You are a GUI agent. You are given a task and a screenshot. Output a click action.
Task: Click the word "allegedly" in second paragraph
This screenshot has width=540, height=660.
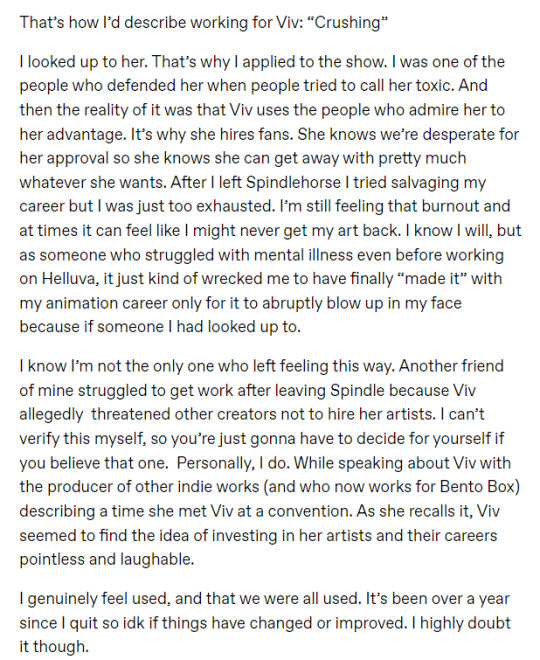[x=51, y=415]
